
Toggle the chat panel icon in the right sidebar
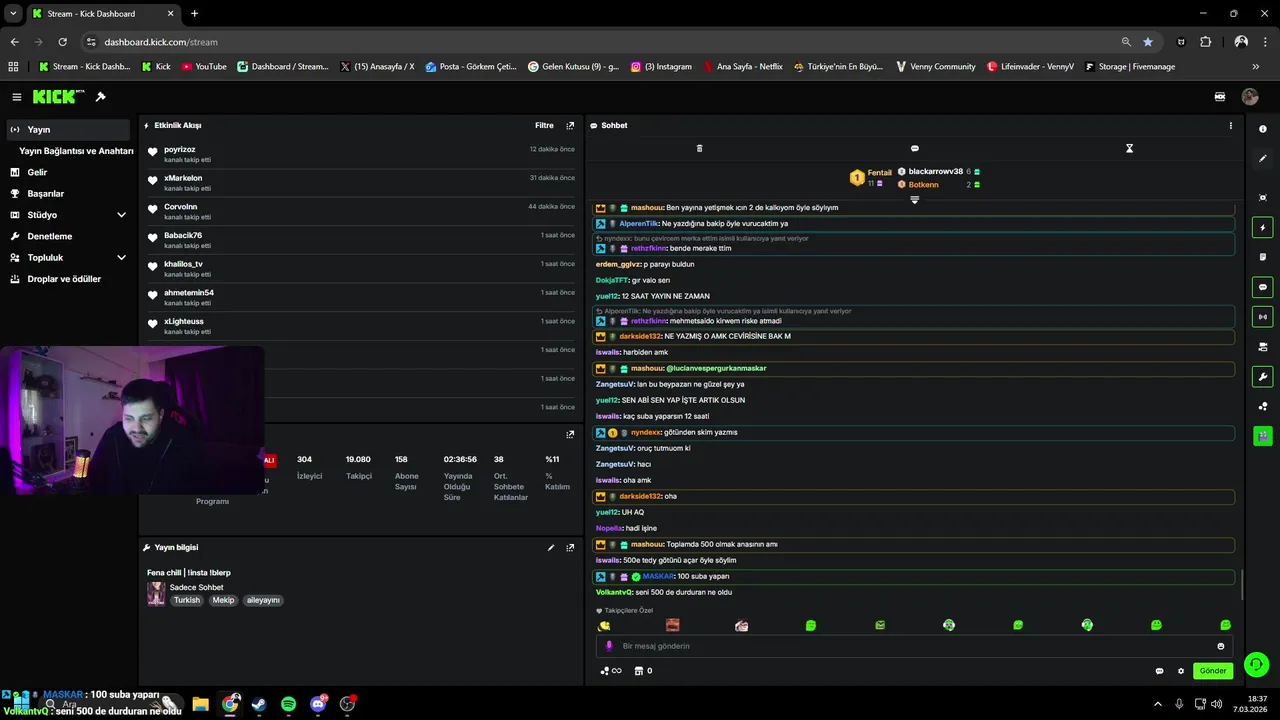coord(1262,287)
